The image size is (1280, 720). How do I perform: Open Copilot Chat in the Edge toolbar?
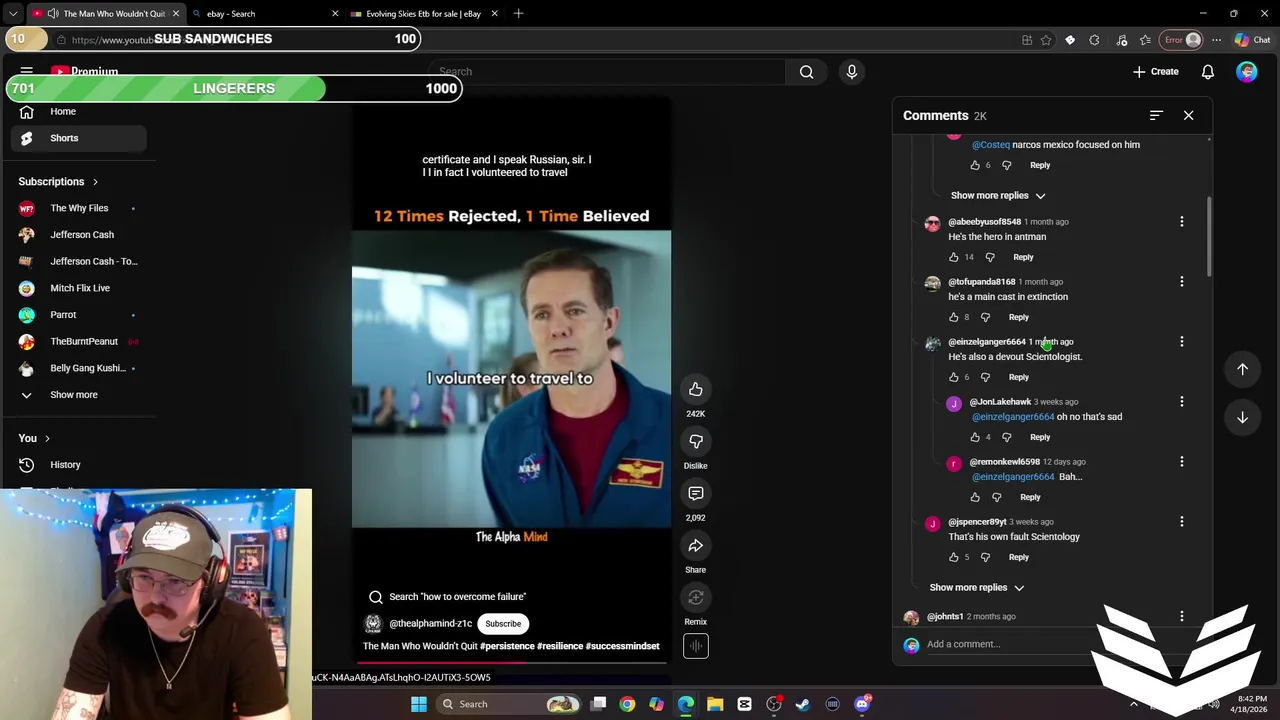1252,40
